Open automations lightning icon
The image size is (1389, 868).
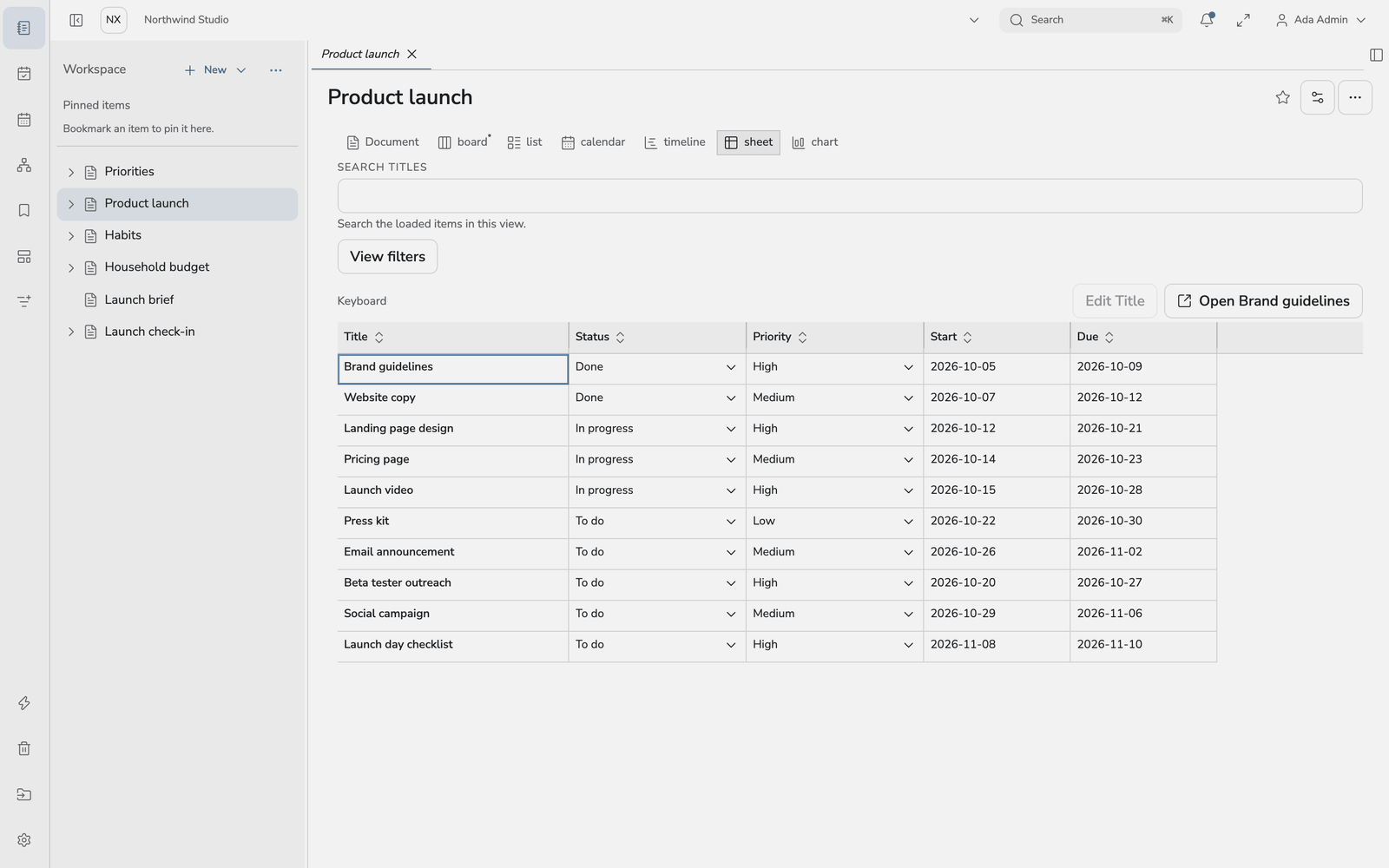(x=24, y=703)
